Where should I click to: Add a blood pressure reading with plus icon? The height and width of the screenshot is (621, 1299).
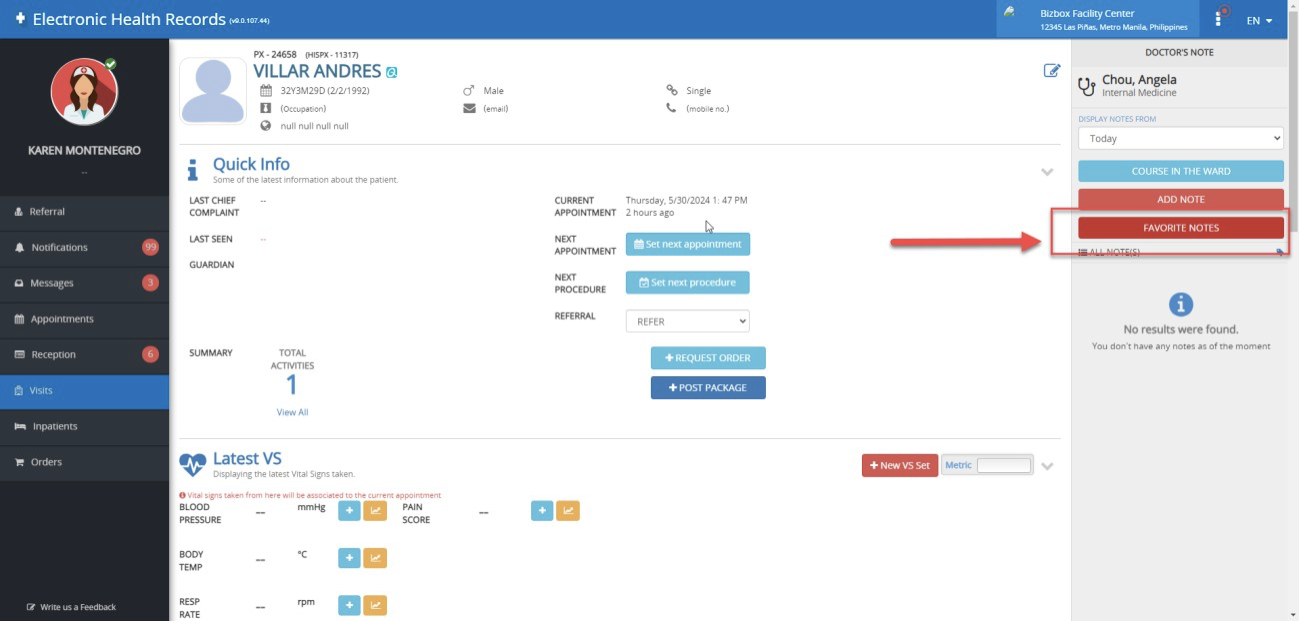[x=349, y=511]
